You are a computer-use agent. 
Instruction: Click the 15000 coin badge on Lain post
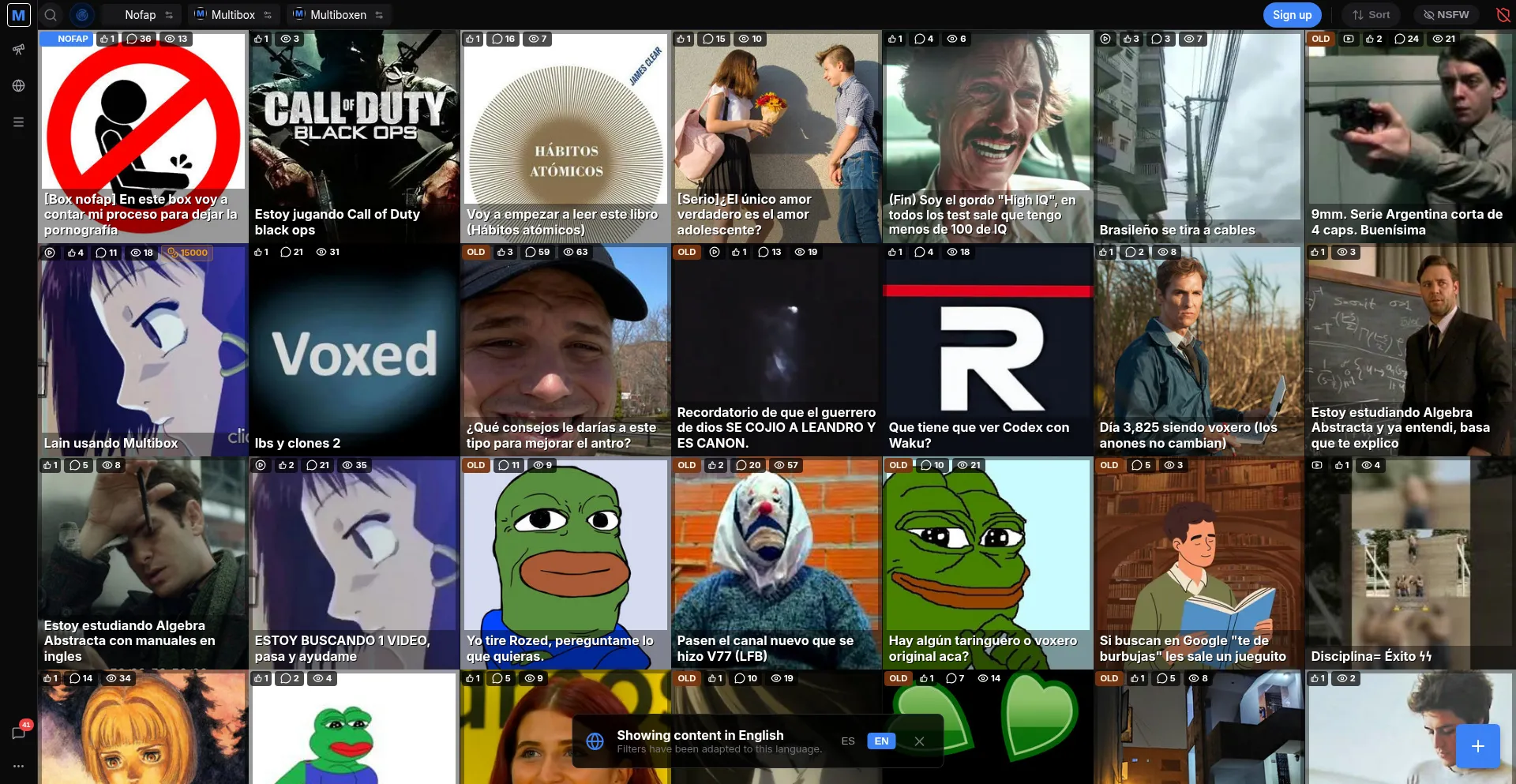(x=188, y=253)
